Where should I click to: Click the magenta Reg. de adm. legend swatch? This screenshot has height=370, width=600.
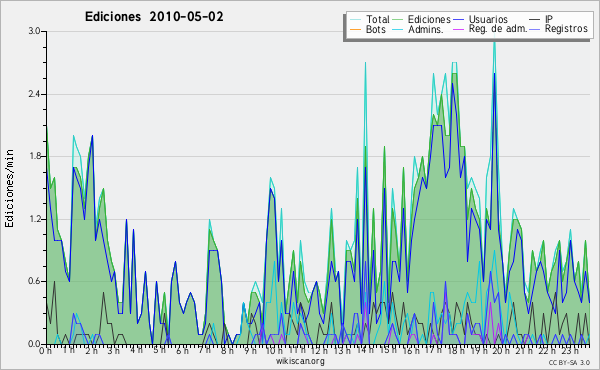(x=459, y=29)
